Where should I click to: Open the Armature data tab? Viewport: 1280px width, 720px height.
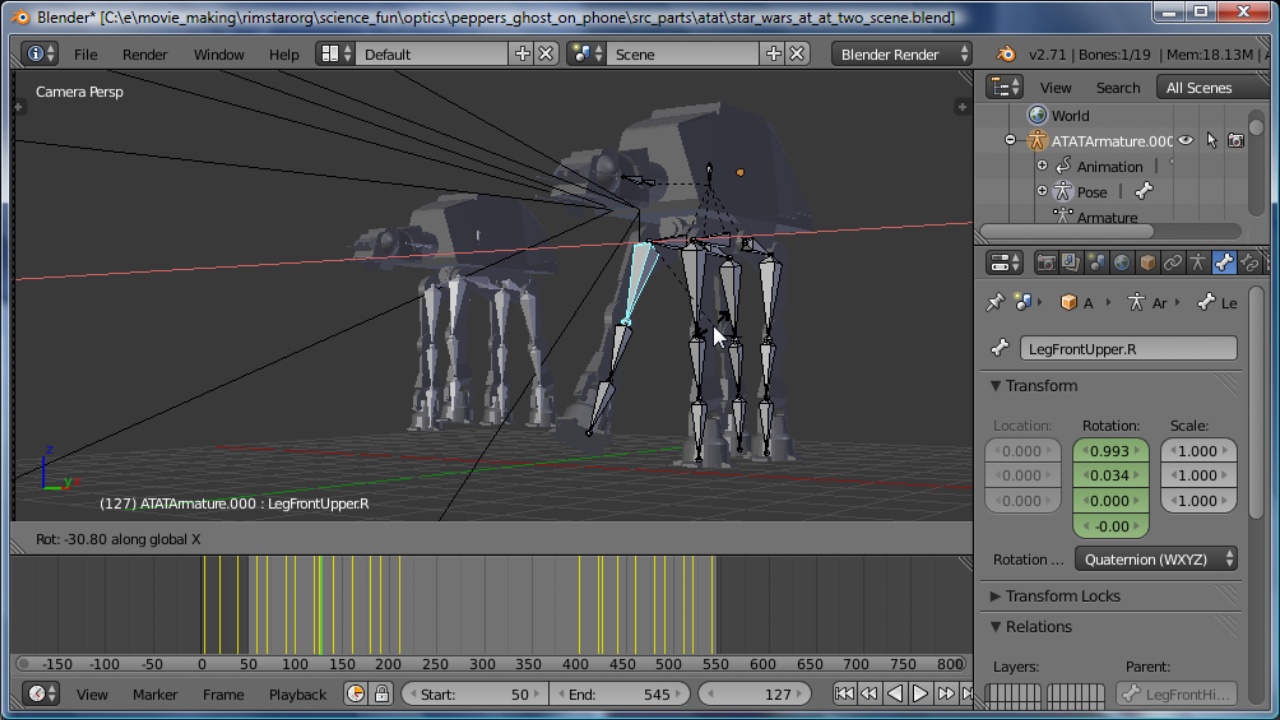(1197, 262)
